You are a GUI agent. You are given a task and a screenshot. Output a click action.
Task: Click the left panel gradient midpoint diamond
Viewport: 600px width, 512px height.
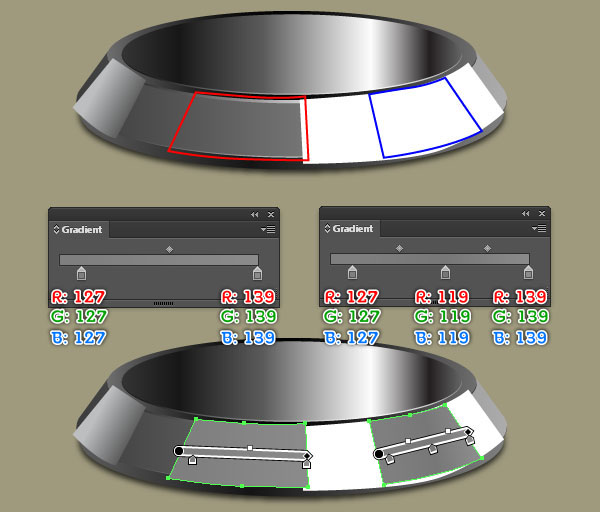[169, 249]
